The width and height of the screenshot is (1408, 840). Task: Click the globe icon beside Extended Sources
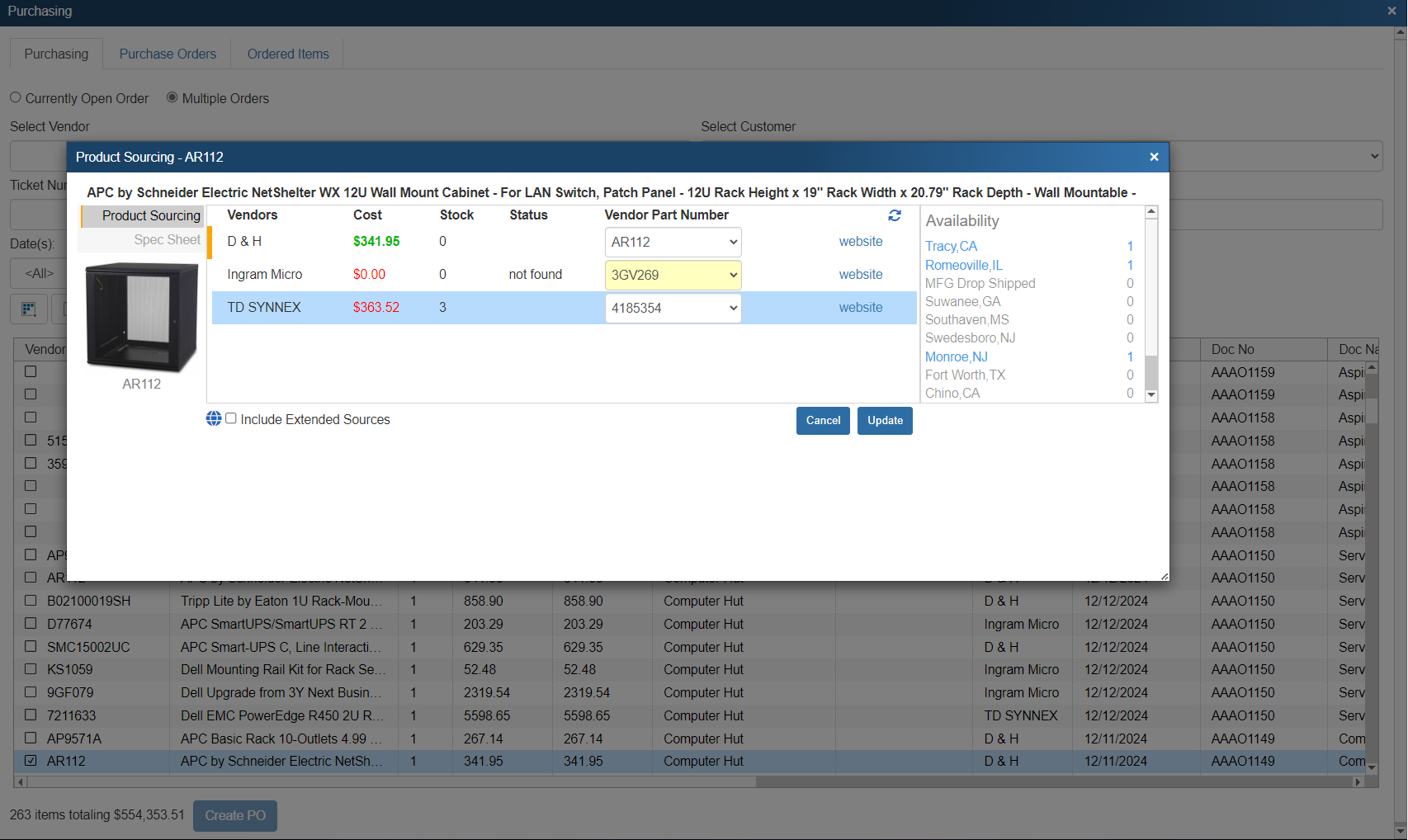click(x=214, y=419)
